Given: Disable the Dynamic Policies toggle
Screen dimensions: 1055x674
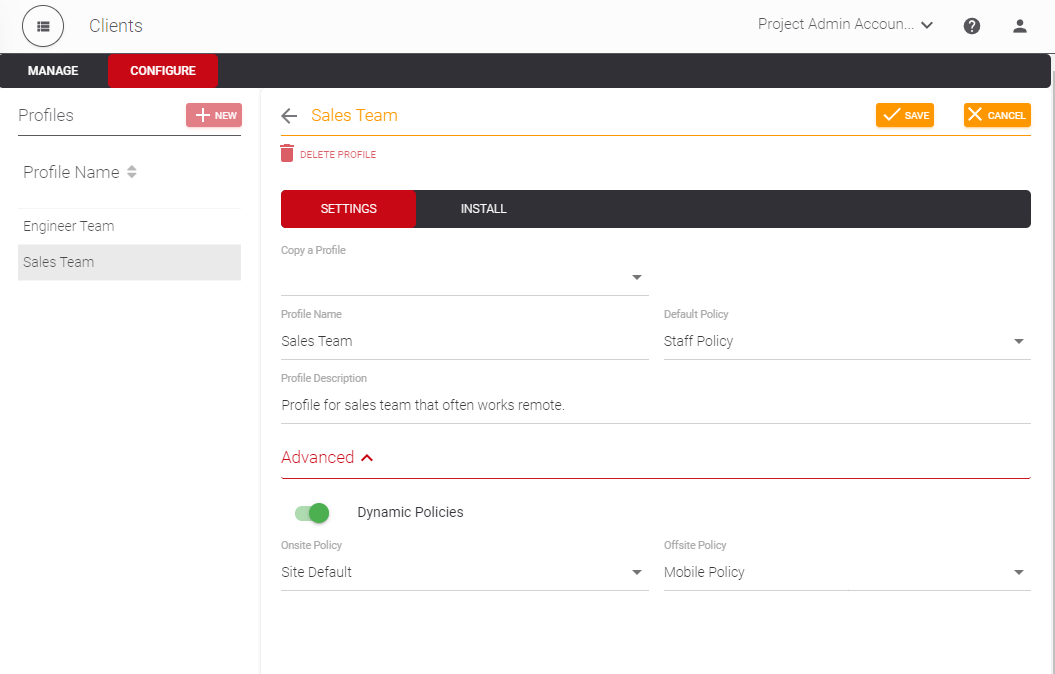Looking at the screenshot, I should click(x=313, y=512).
